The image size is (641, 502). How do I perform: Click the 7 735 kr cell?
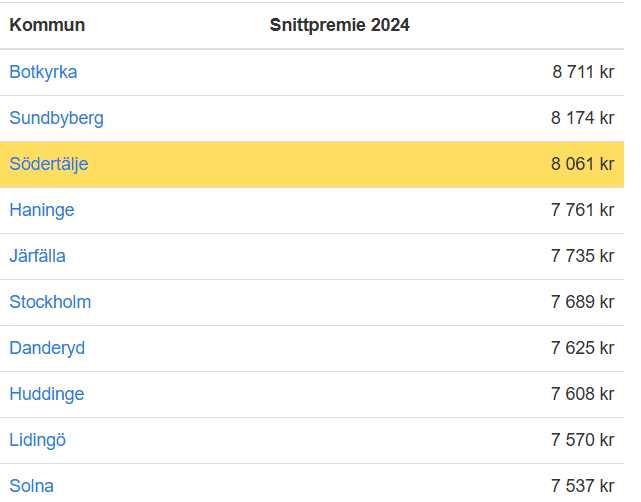(583, 256)
